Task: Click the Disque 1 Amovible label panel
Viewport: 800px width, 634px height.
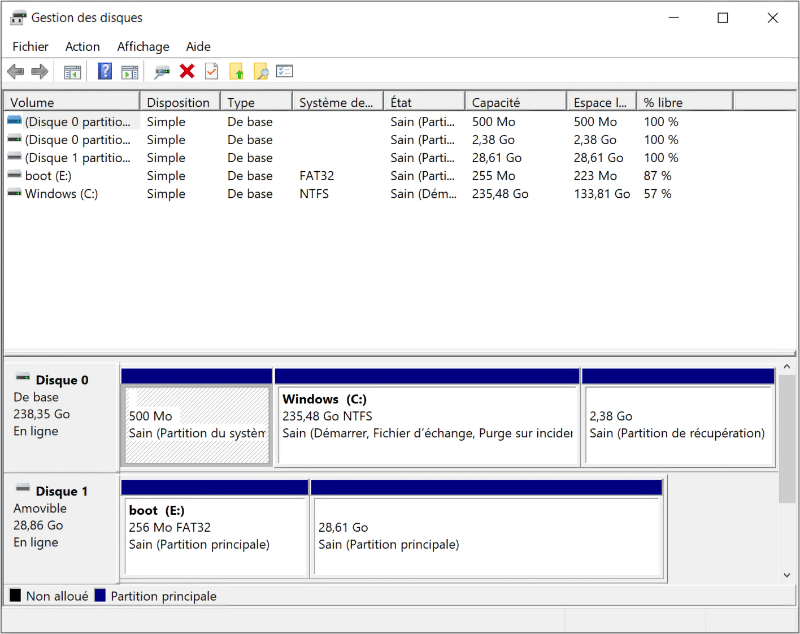Action: (61, 528)
